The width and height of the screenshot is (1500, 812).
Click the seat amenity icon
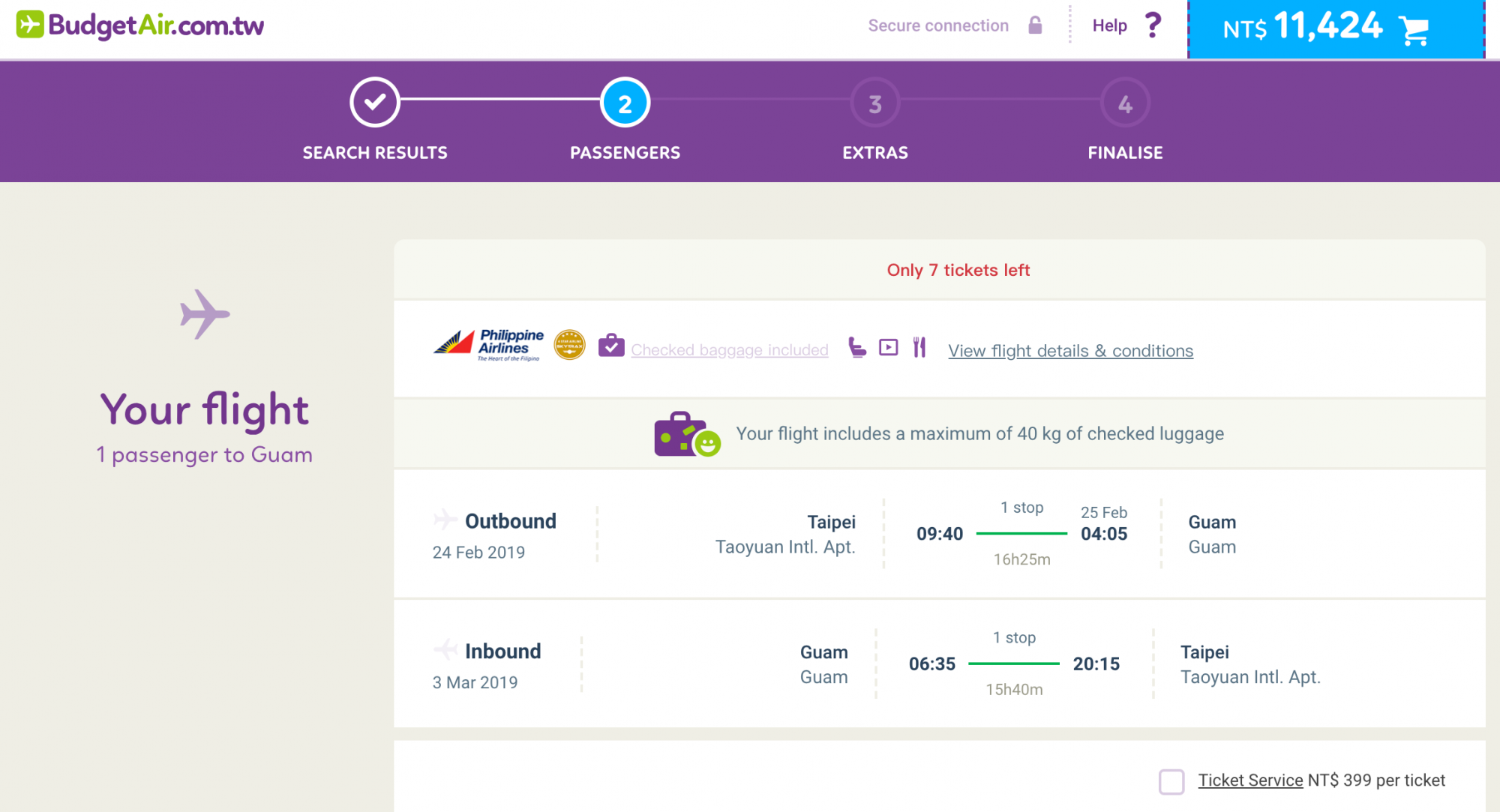[856, 347]
